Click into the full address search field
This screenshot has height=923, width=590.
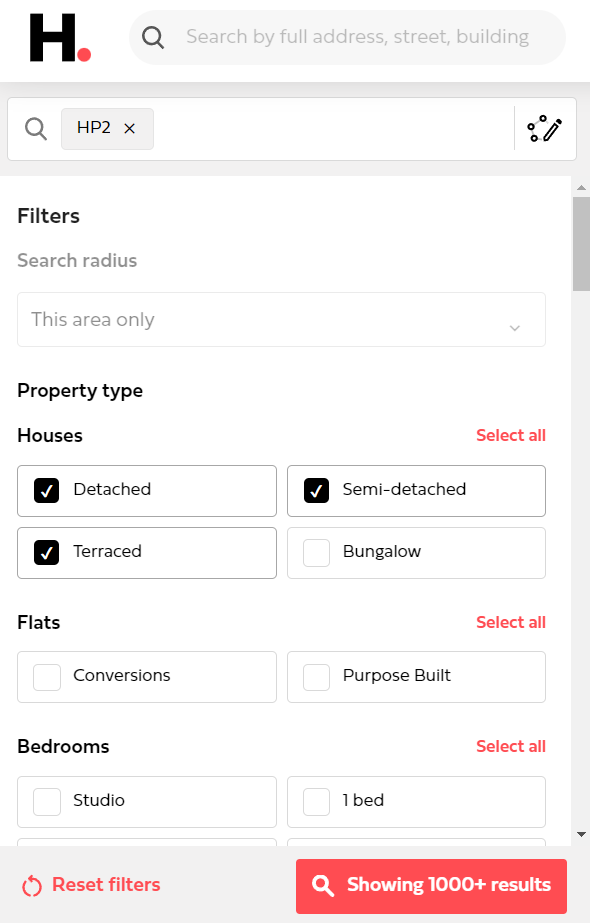pos(357,37)
